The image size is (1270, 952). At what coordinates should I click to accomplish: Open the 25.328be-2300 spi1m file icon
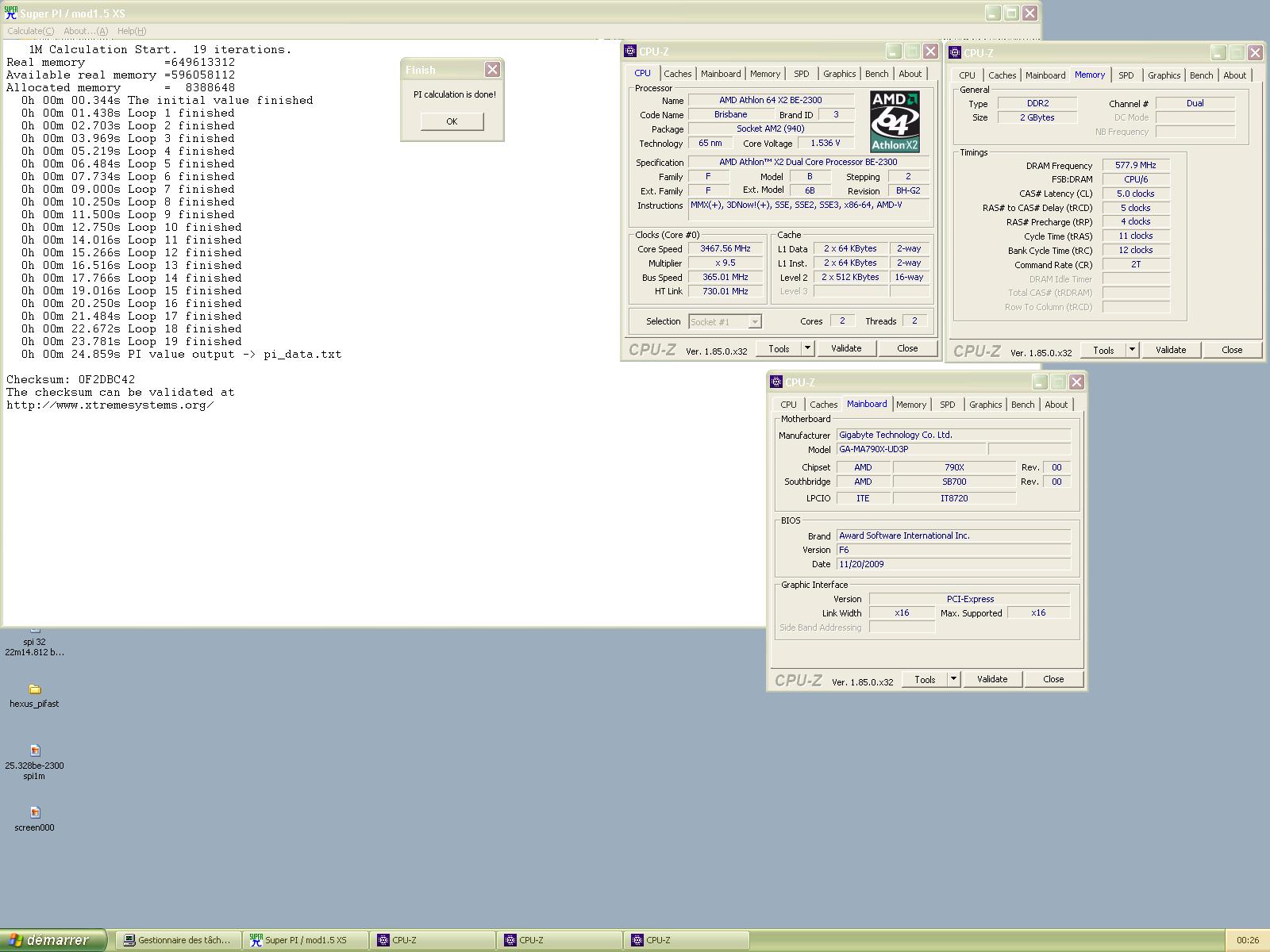(x=34, y=762)
